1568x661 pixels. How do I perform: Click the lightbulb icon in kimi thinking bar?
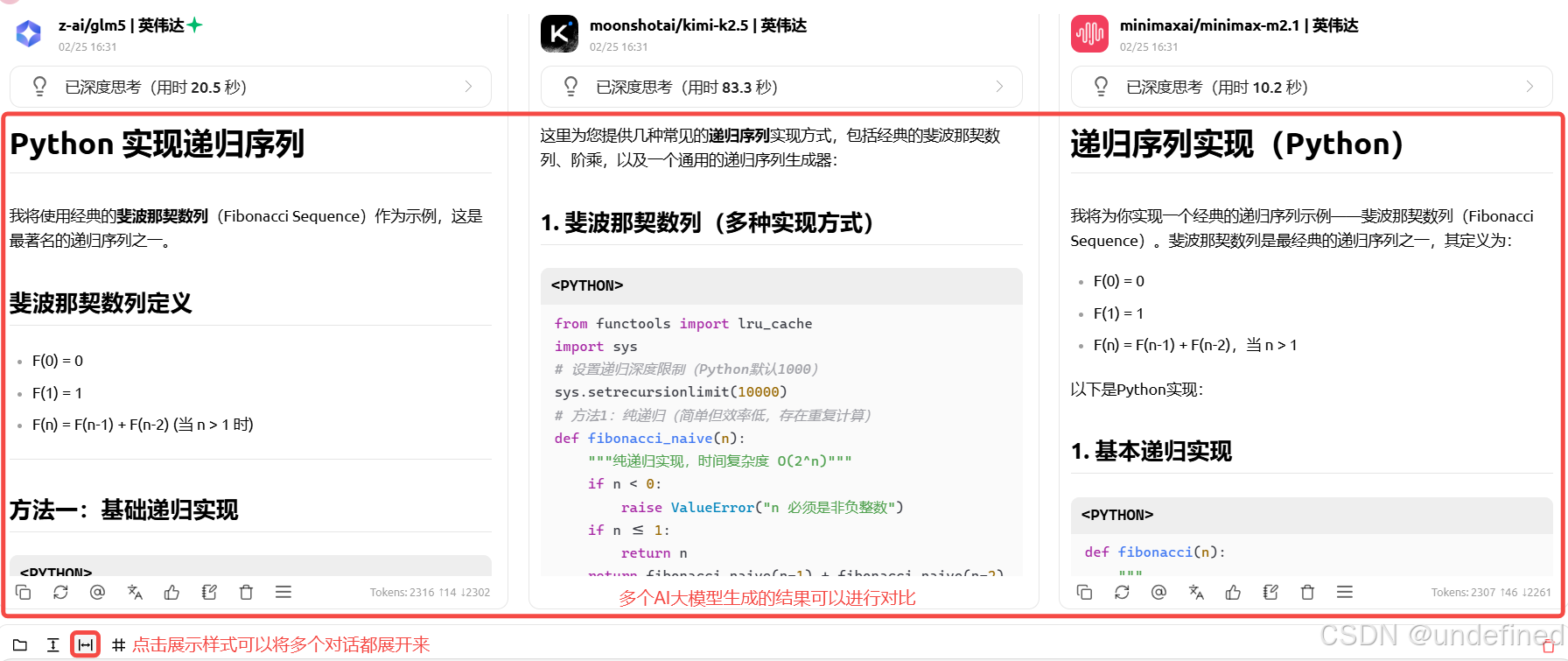point(570,87)
